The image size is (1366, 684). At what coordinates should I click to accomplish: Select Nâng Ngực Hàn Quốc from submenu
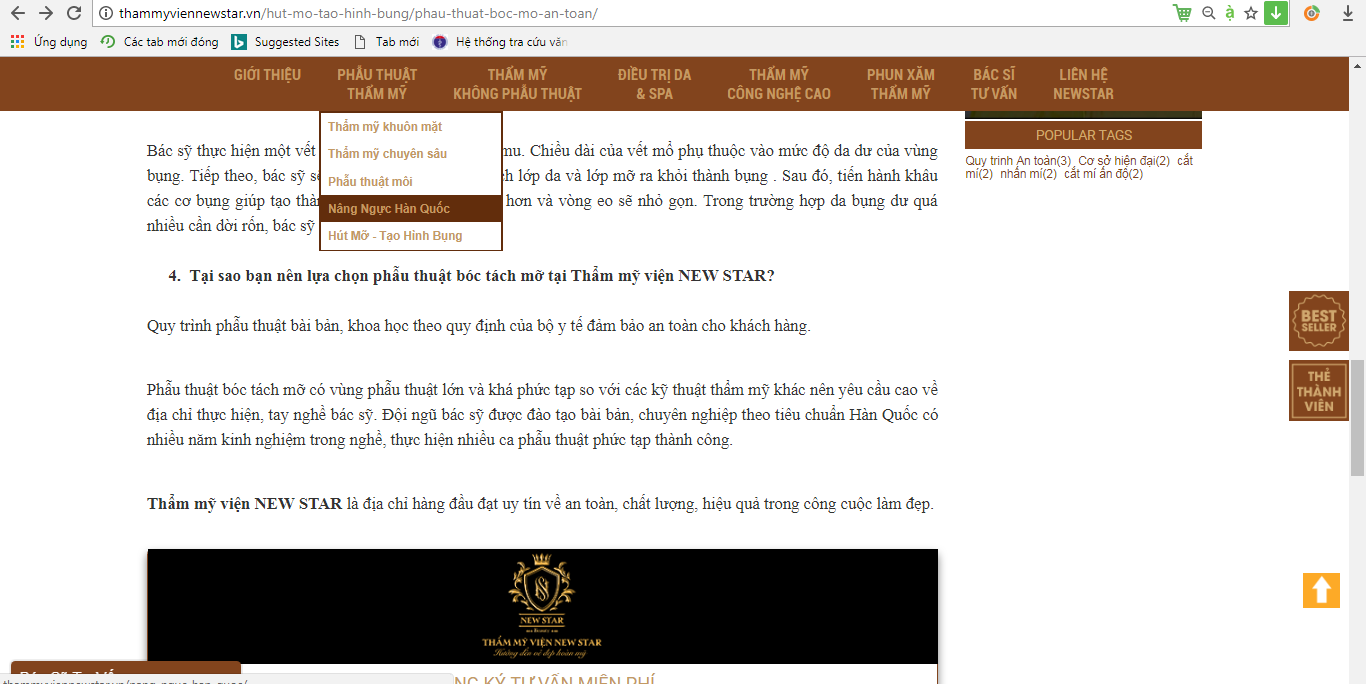[389, 209]
